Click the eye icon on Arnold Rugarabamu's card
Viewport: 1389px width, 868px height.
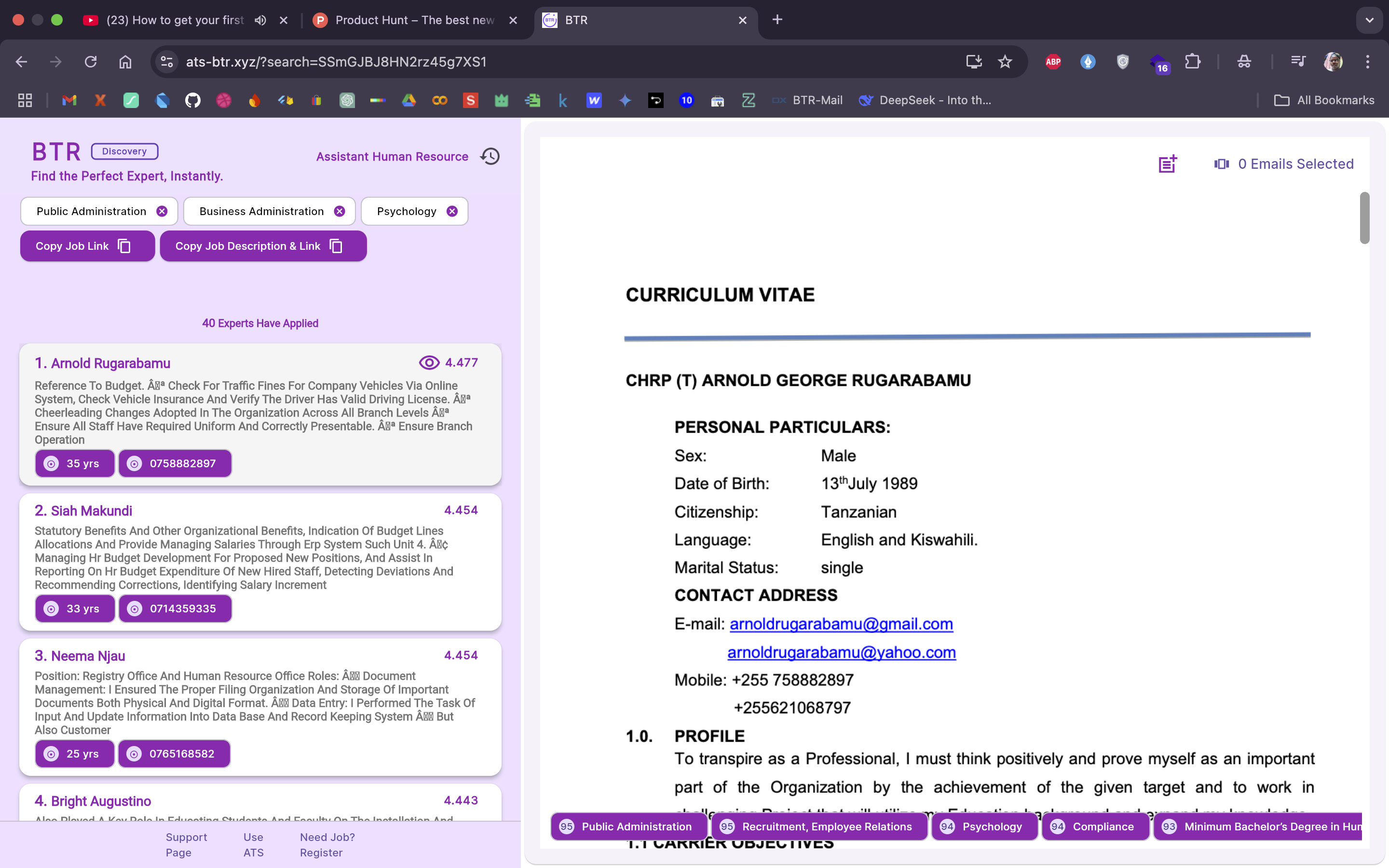coord(429,362)
